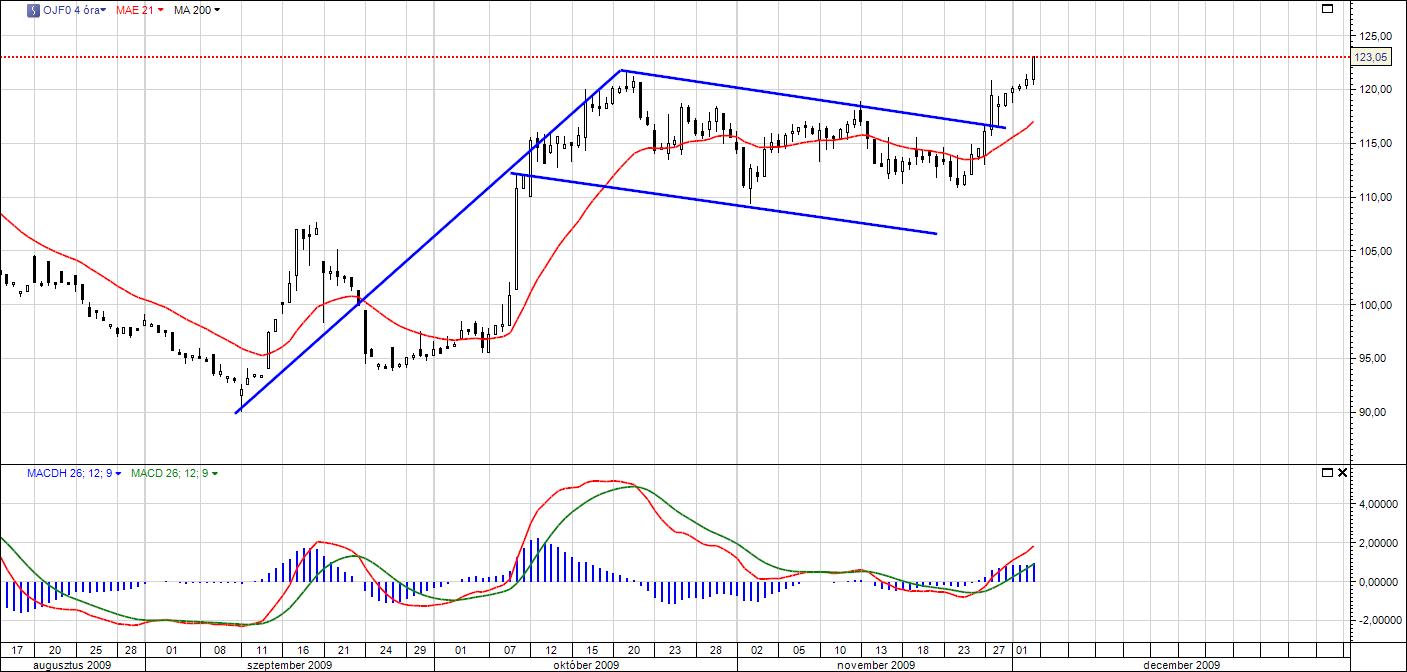Select the upper descending blue channel line
Screen dimensions: 1407x672
[814, 99]
